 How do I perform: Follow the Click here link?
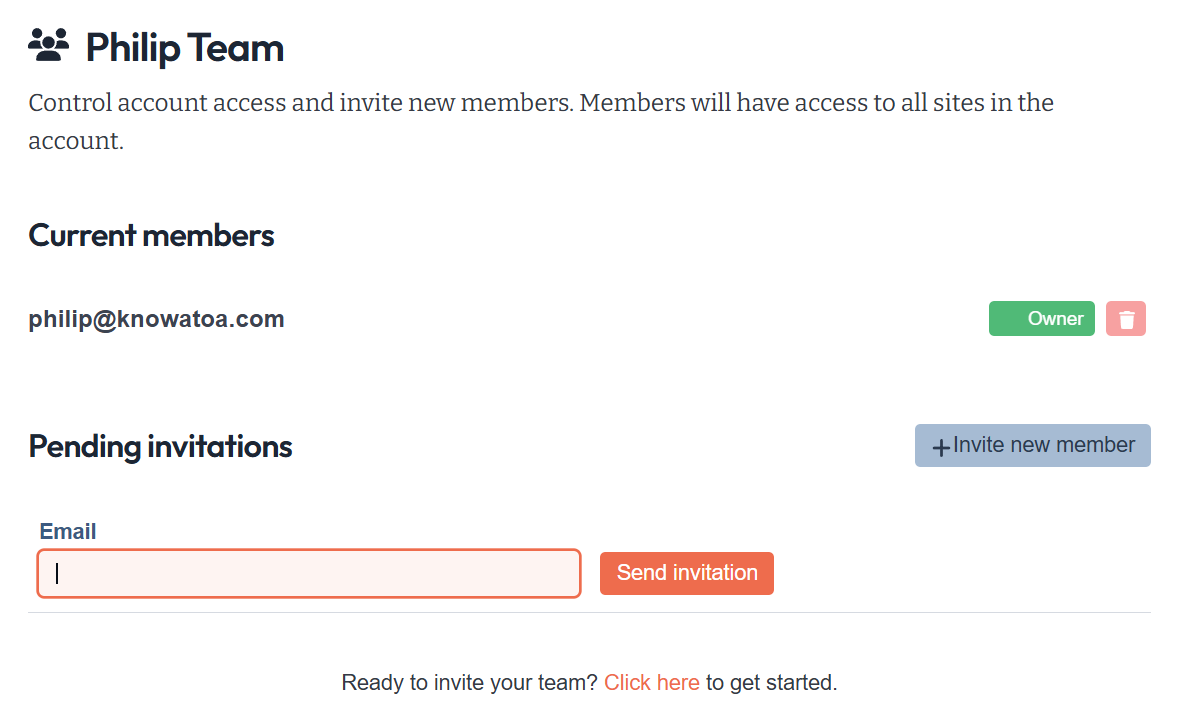point(651,683)
